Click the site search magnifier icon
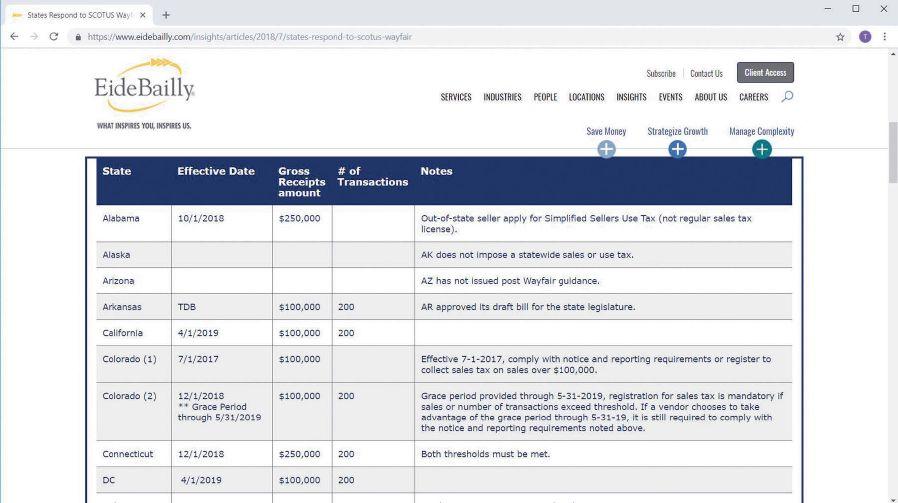 pos(787,96)
